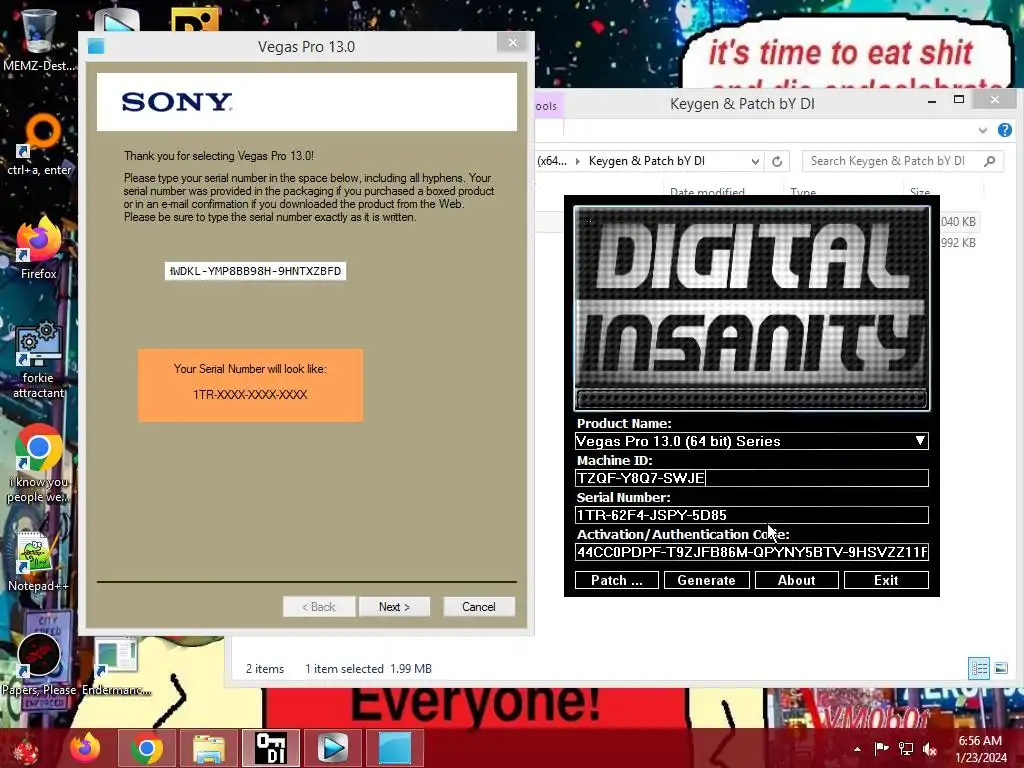Click the Activation/Authentication Code field

pyautogui.click(x=751, y=552)
